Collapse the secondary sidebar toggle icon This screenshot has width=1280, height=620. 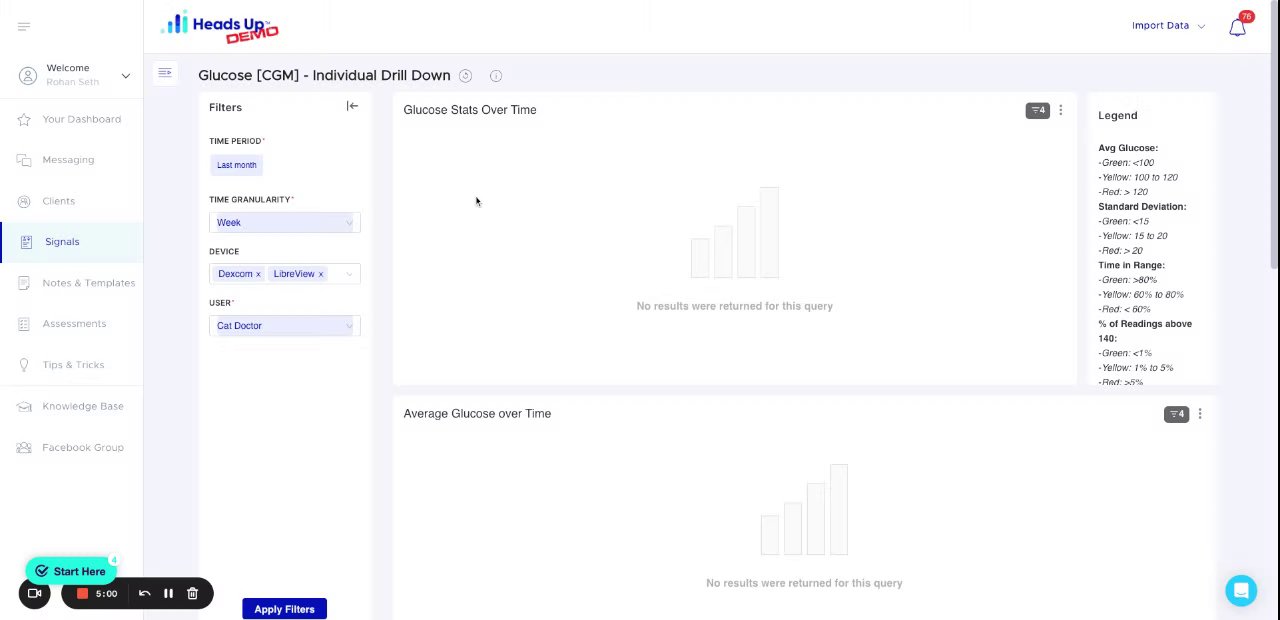coord(165,72)
